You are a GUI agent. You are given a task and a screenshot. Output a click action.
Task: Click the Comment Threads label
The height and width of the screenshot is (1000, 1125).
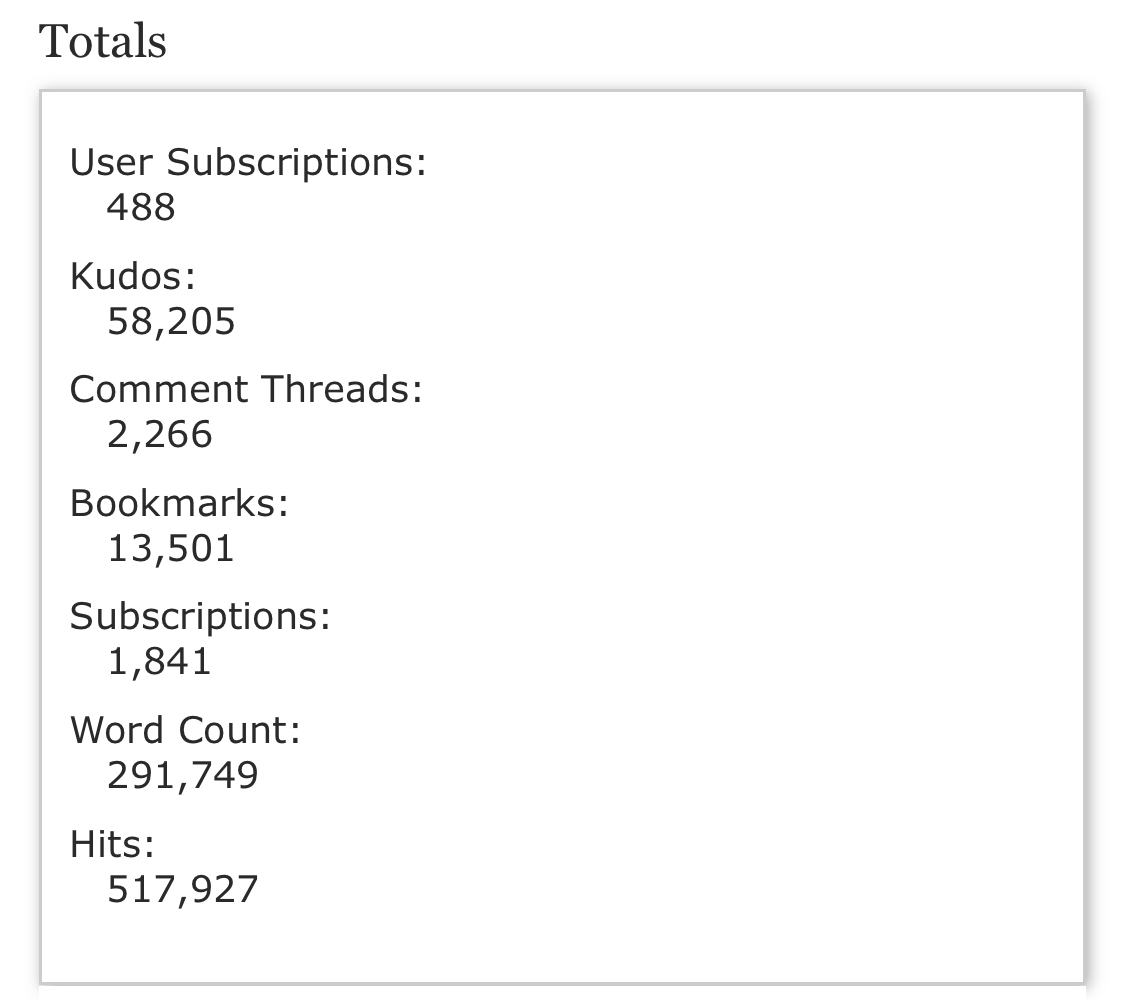(246, 389)
